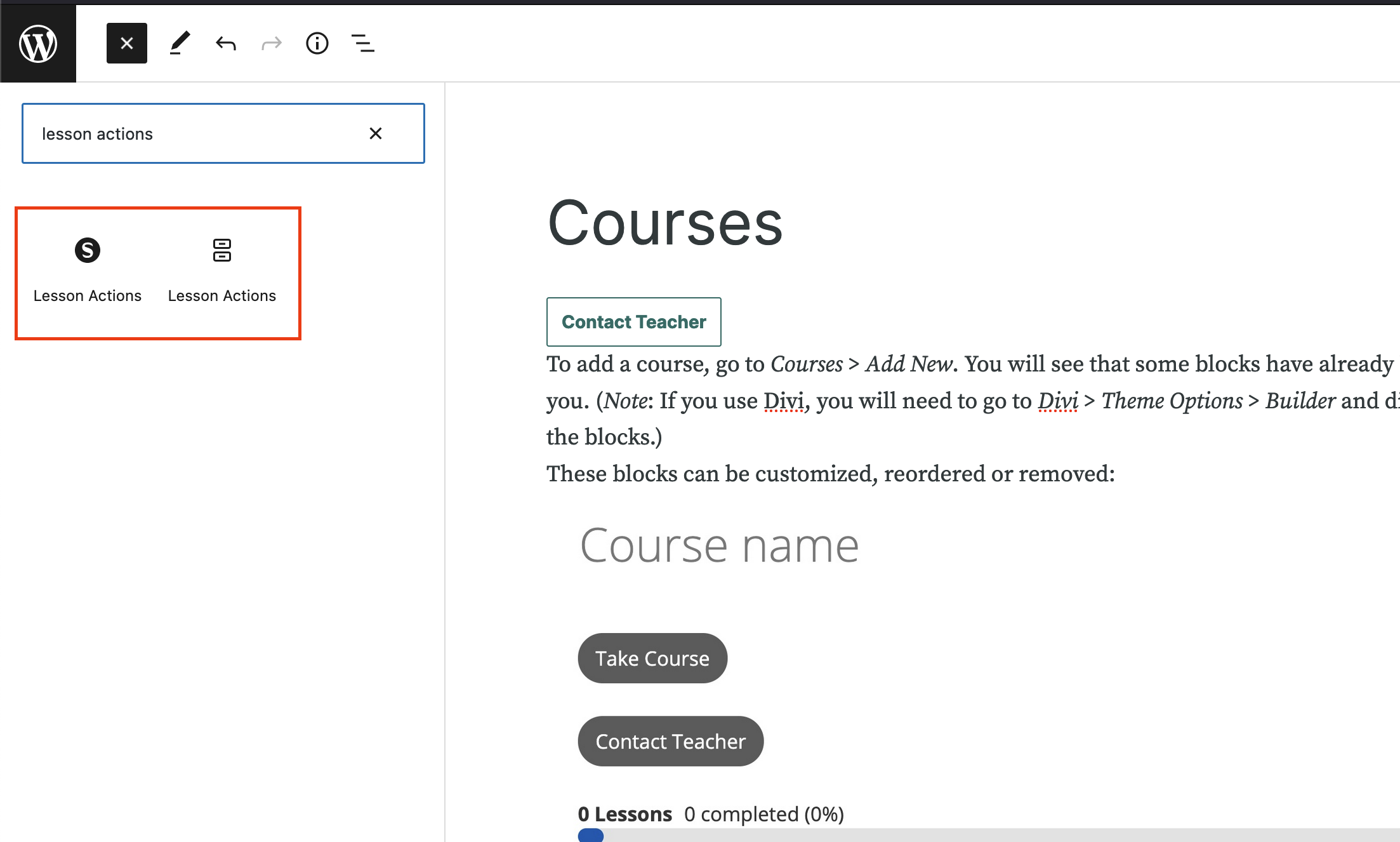
Task: Click the Redo arrow
Action: 272,43
